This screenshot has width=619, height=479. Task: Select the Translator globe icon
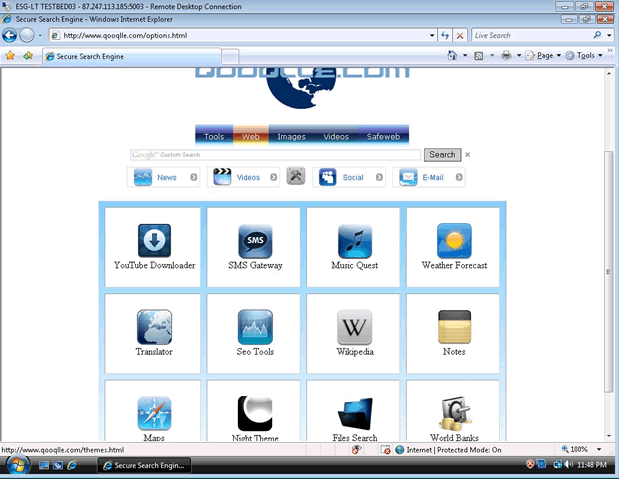click(x=154, y=327)
